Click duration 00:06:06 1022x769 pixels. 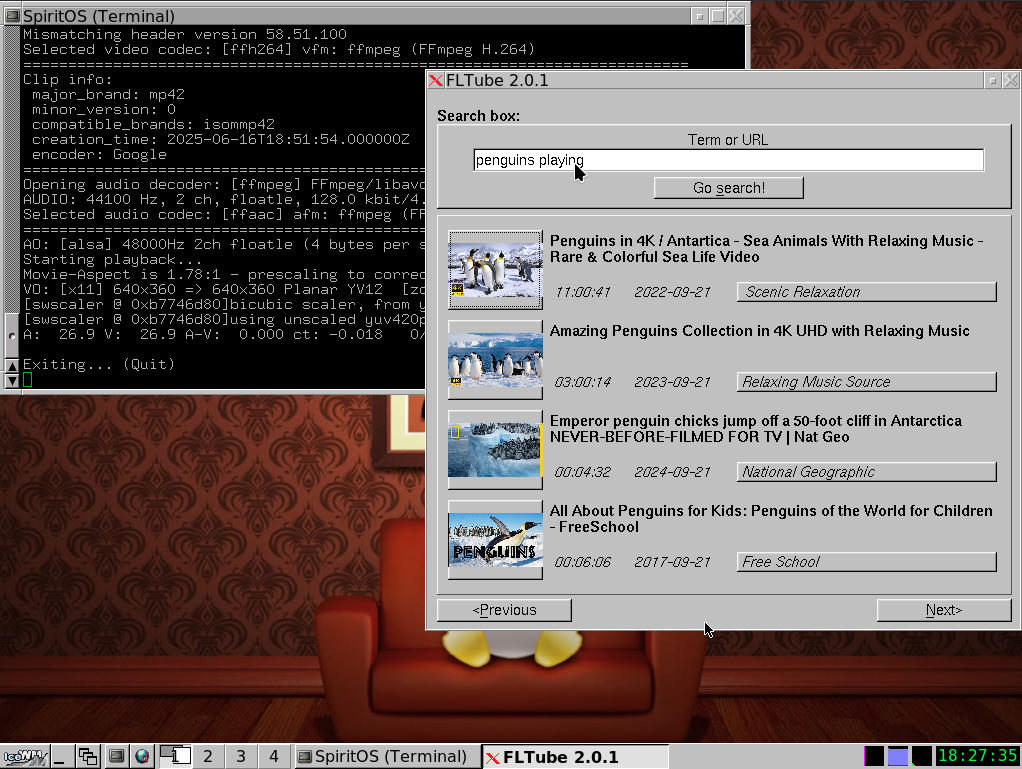[x=583, y=562]
